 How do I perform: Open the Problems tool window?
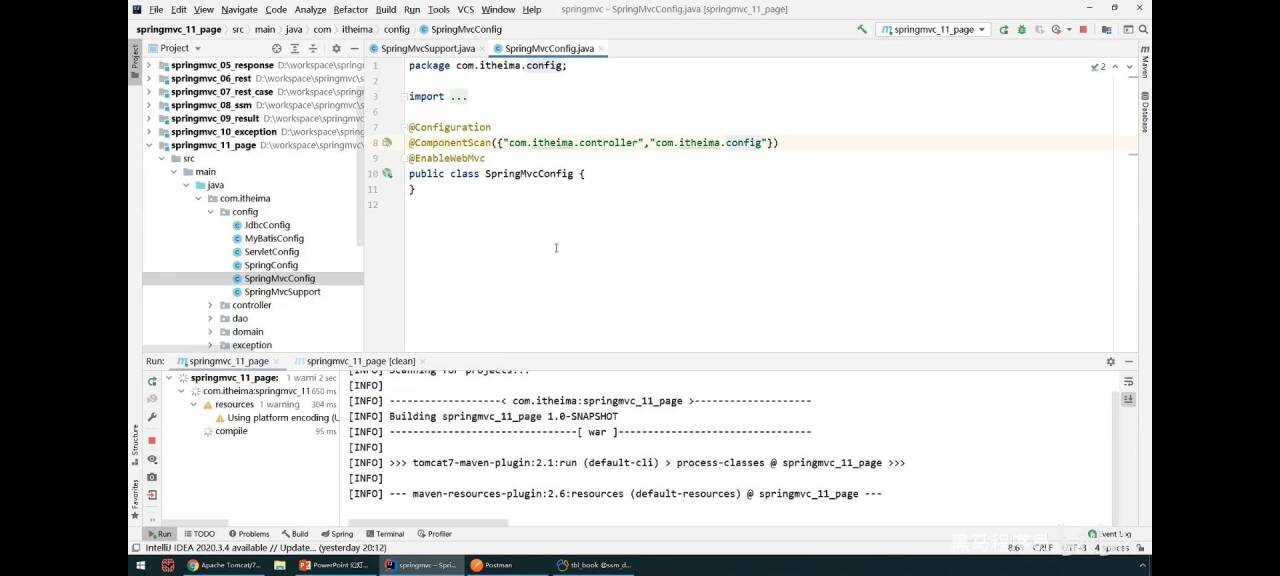pos(248,534)
